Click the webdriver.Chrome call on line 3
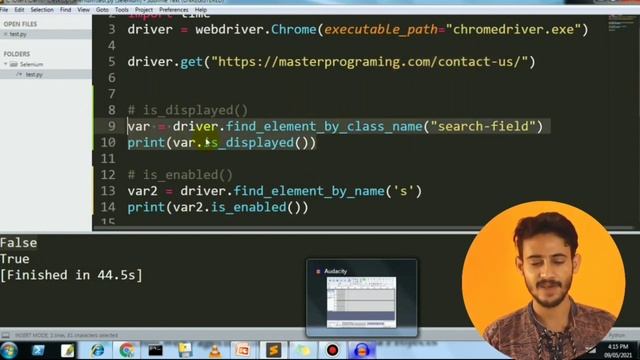The width and height of the screenshot is (640, 360). click(256, 29)
